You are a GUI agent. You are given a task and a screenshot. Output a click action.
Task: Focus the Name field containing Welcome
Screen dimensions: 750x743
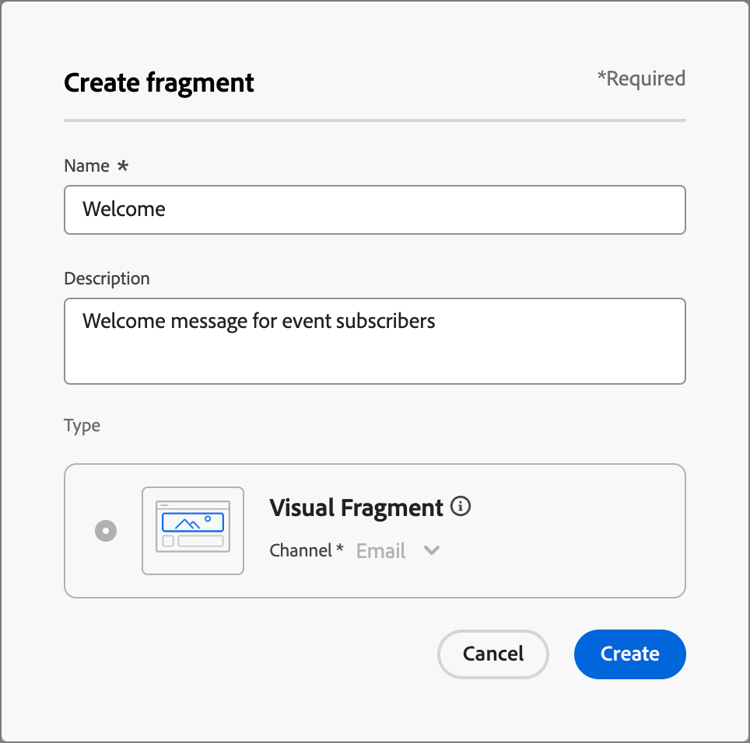pyautogui.click(x=374, y=210)
